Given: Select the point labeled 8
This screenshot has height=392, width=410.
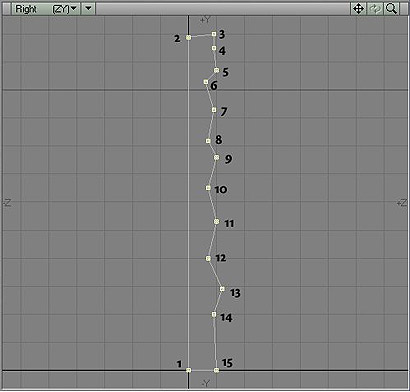Looking at the screenshot, I should (208, 141).
